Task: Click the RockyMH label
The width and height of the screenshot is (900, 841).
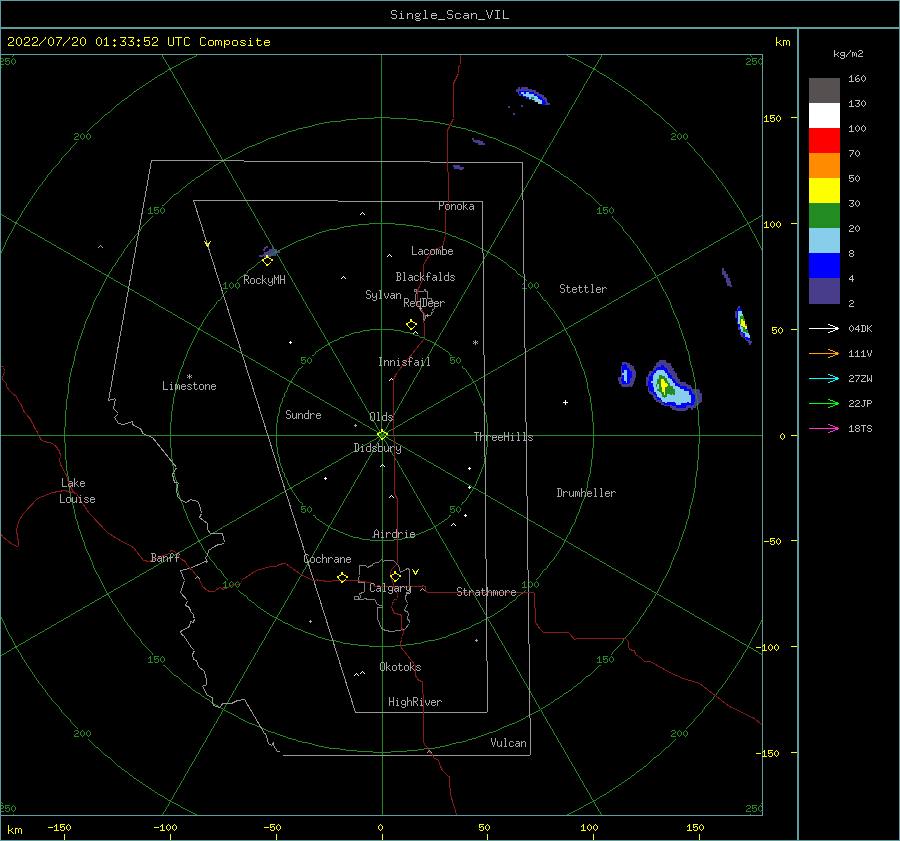Action: (x=264, y=280)
